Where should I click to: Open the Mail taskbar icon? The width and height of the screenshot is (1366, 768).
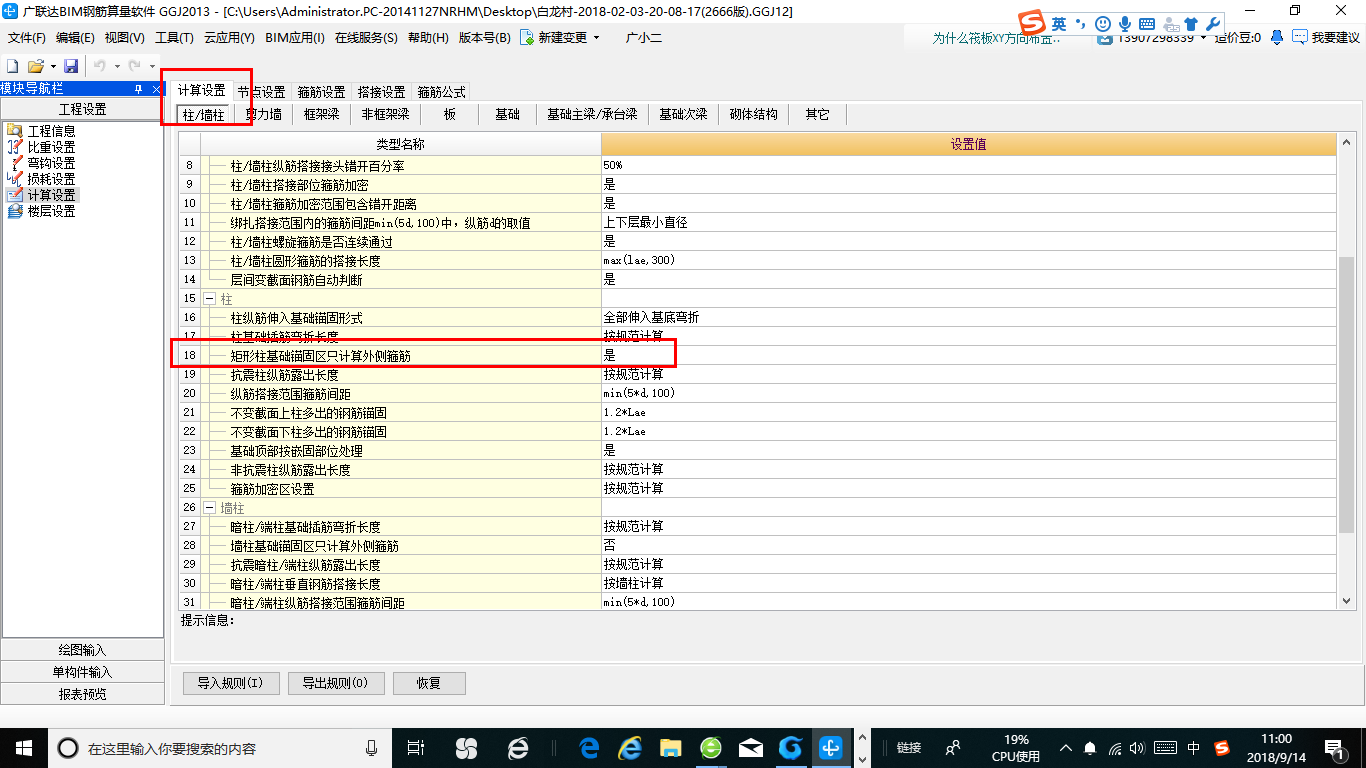tap(750, 747)
